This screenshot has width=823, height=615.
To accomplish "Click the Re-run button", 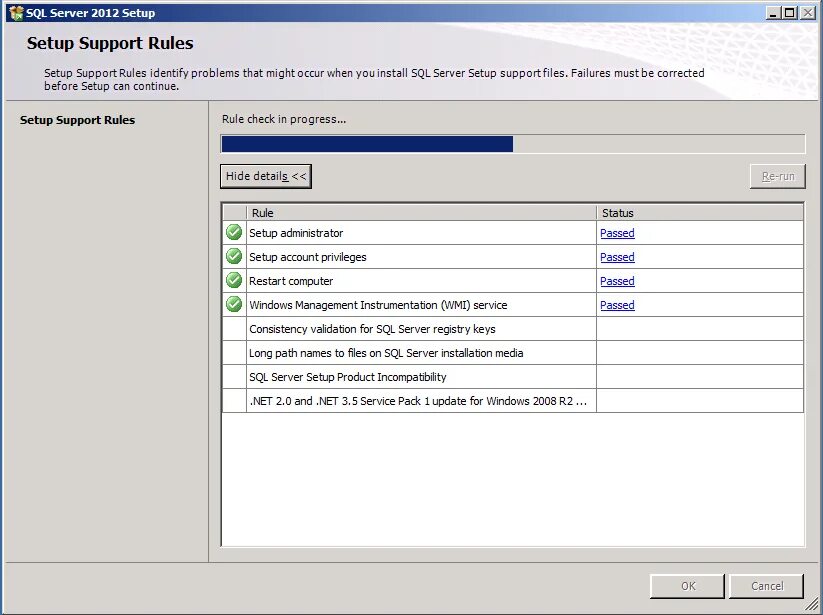I will coord(777,176).
